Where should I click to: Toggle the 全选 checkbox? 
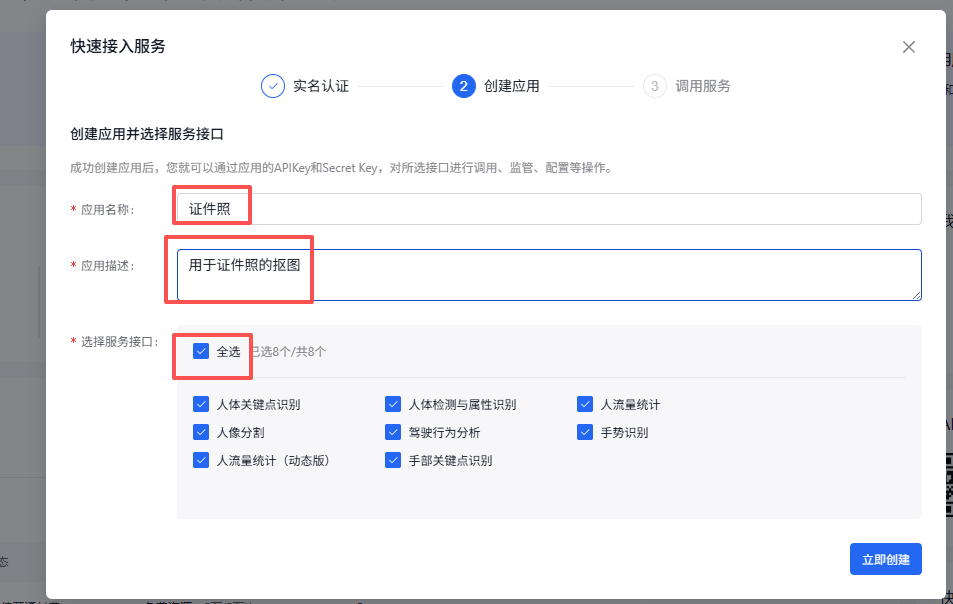[201, 351]
